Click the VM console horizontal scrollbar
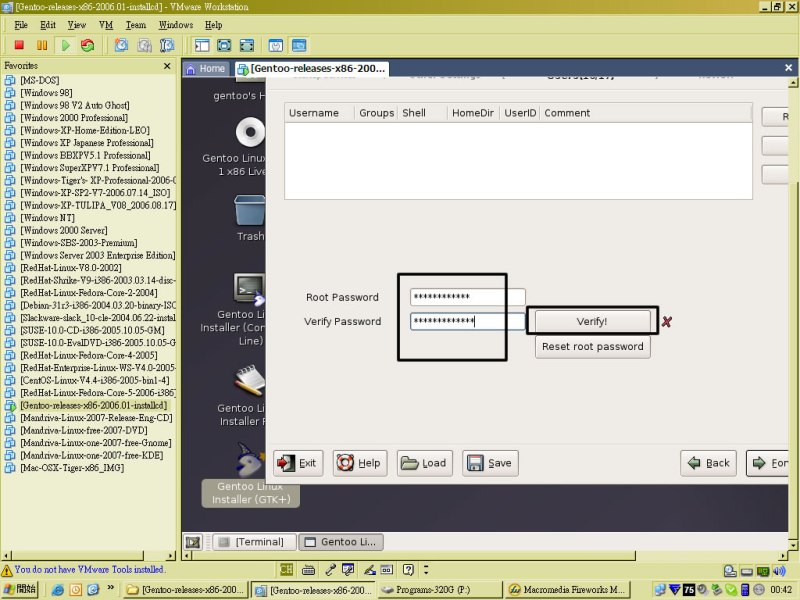800x600 pixels. pyautogui.click(x=485, y=555)
